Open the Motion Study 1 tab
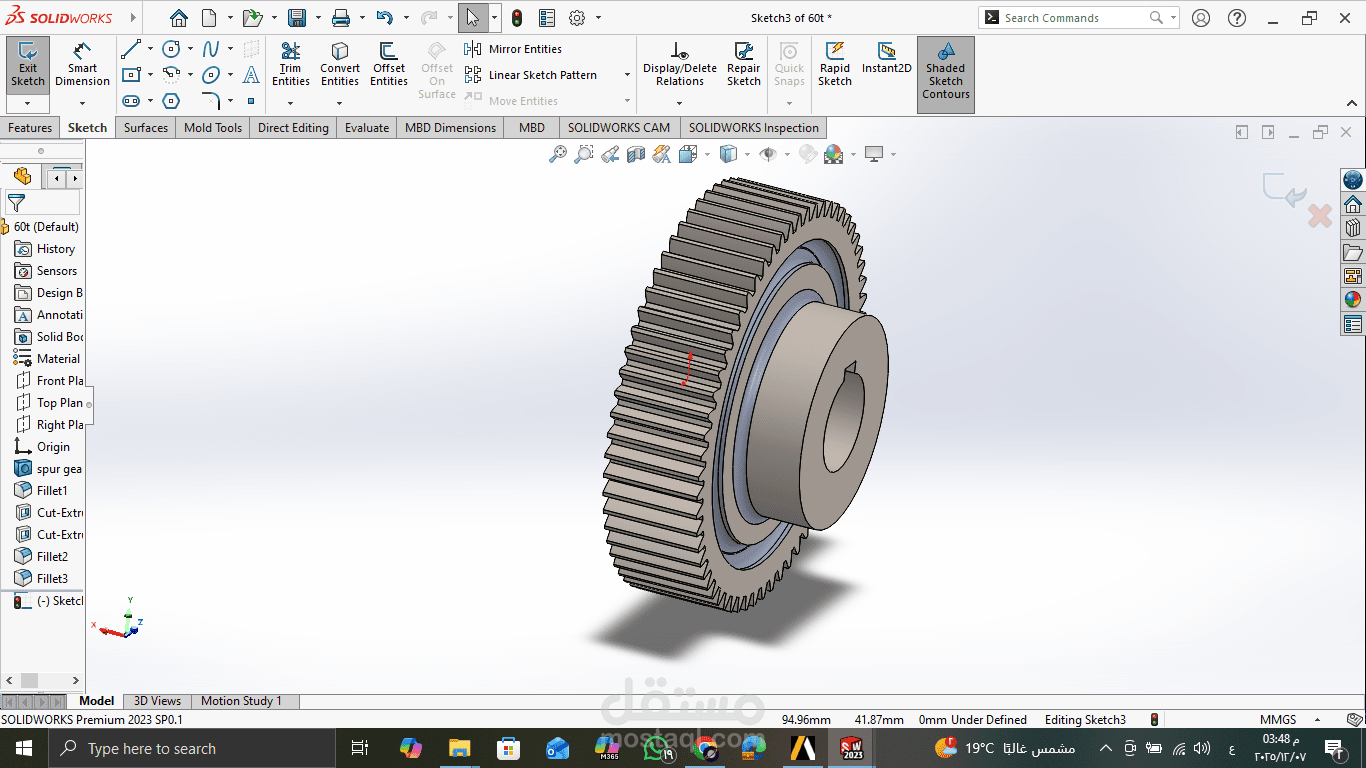The image size is (1366, 768). tap(241, 701)
